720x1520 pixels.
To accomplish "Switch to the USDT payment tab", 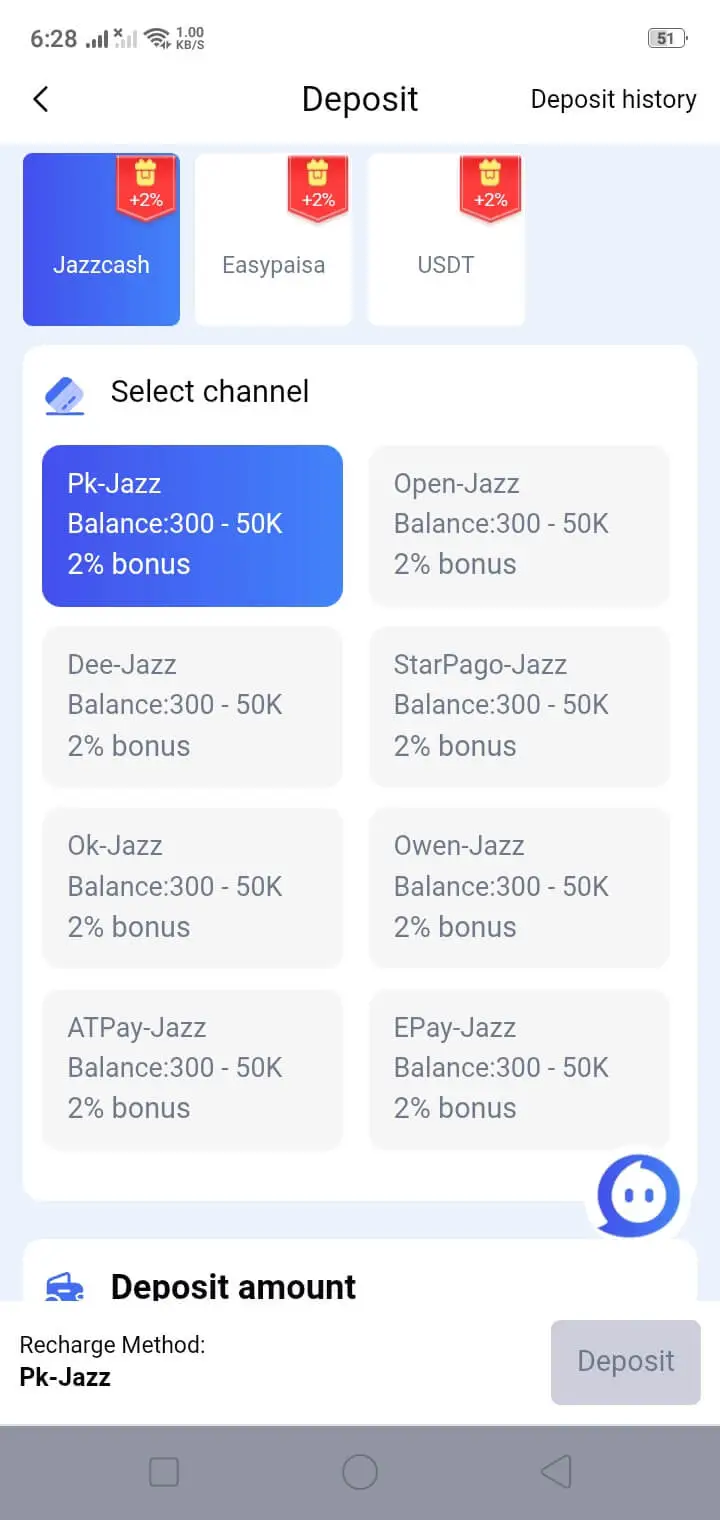I will tap(446, 266).
